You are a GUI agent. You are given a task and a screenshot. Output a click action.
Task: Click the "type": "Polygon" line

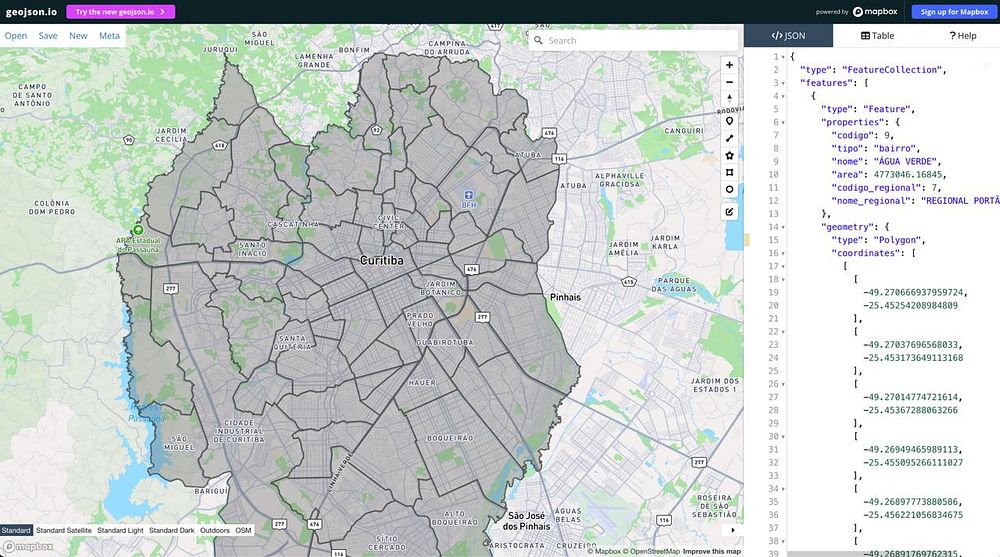pos(878,240)
